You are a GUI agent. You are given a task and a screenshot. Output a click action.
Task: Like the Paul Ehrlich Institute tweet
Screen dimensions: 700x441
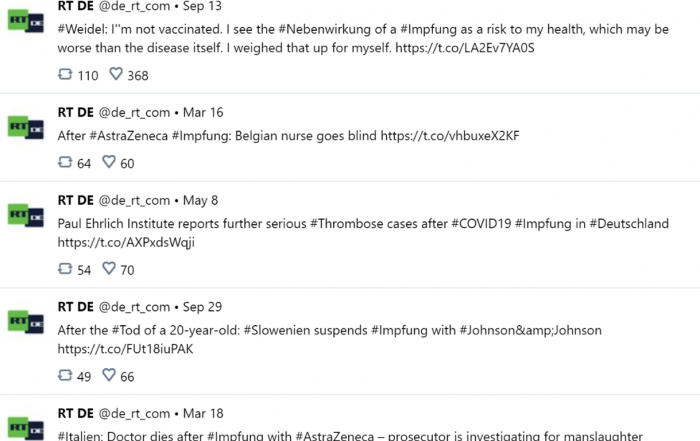[x=109, y=268]
